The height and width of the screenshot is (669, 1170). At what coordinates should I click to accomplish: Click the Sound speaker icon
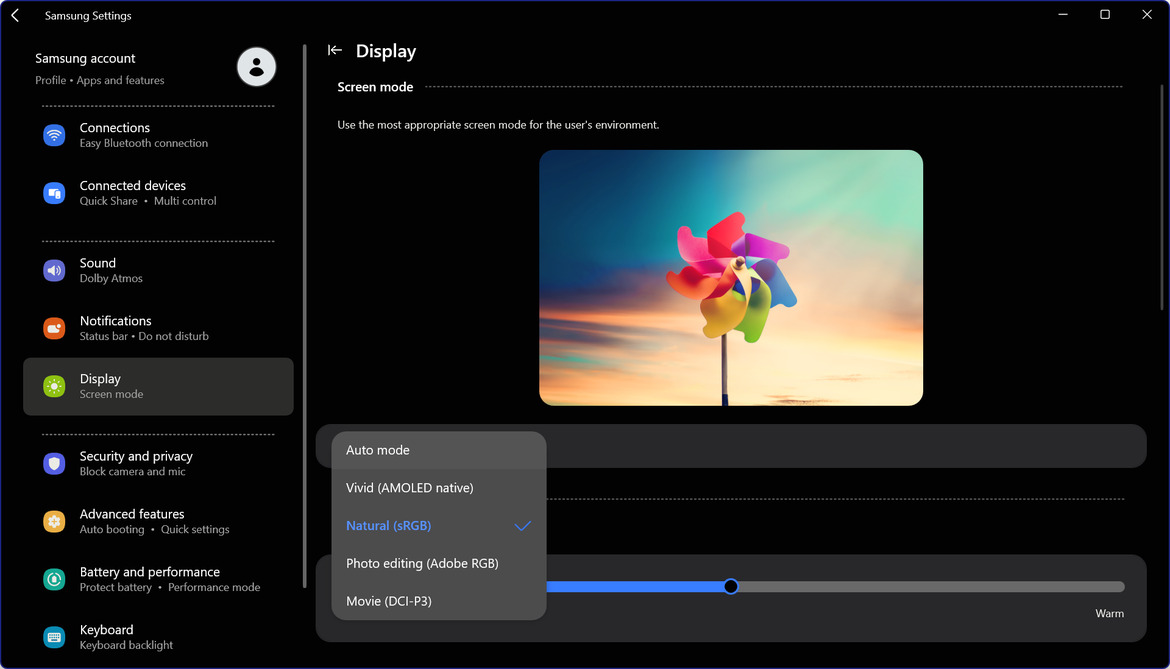(x=54, y=271)
